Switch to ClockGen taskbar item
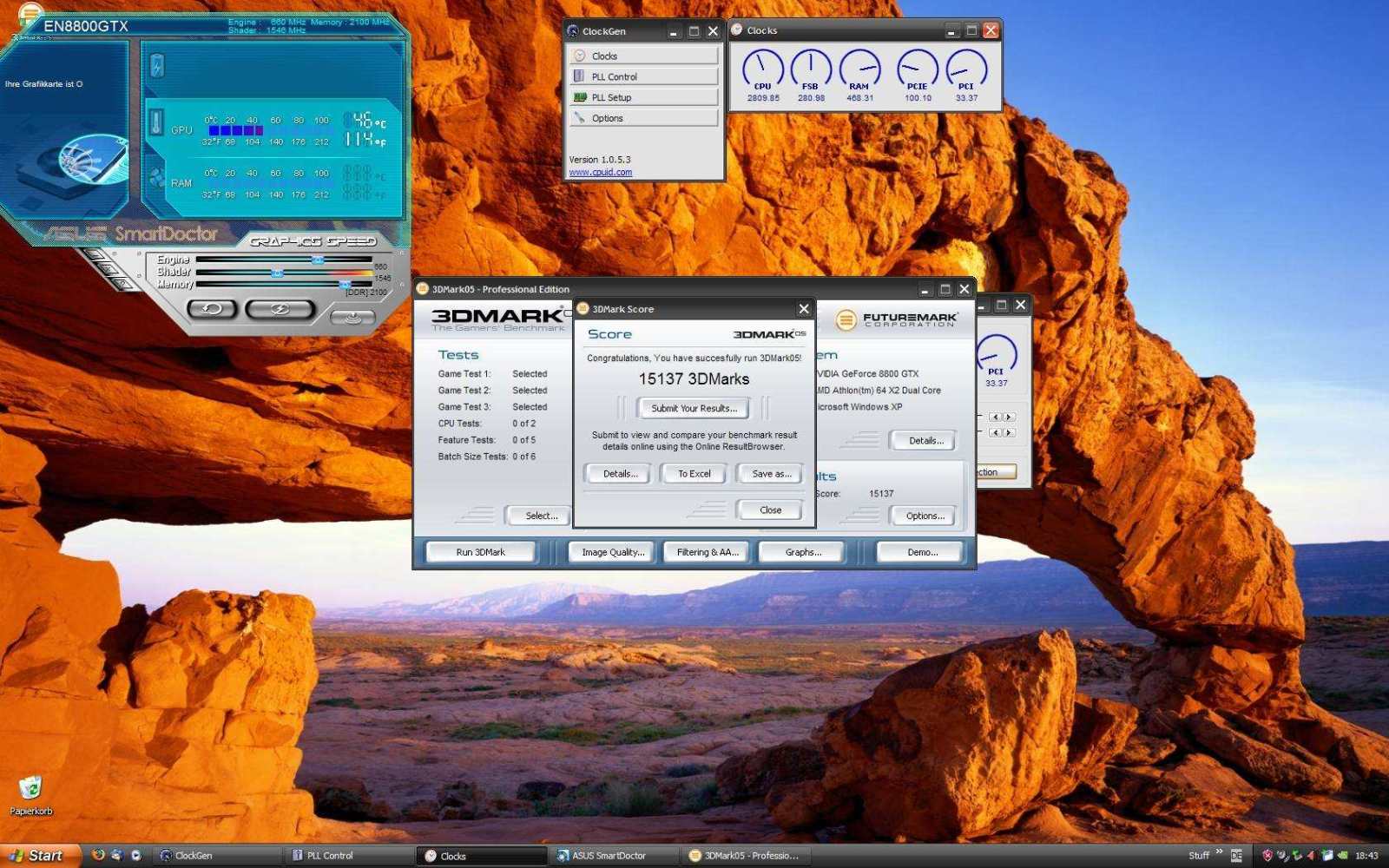1389x868 pixels. (219, 856)
